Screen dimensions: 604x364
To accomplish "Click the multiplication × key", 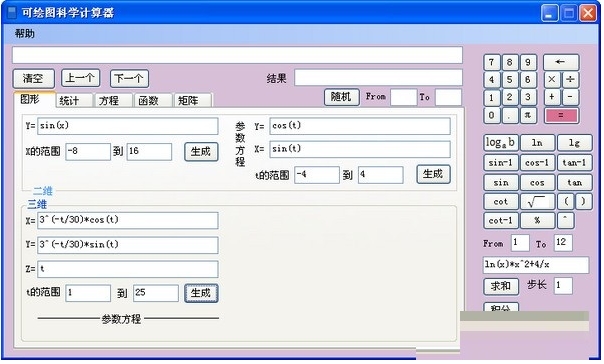I will click(x=552, y=80).
